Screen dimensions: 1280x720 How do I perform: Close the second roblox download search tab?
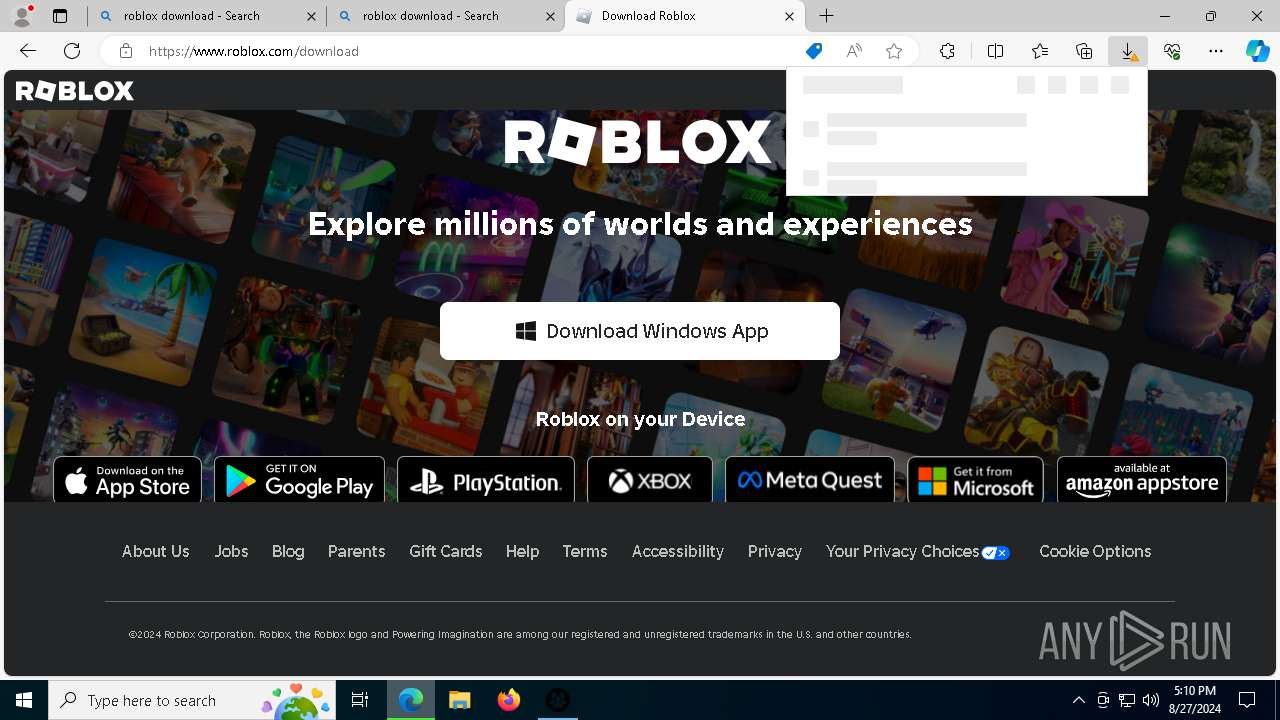click(550, 16)
